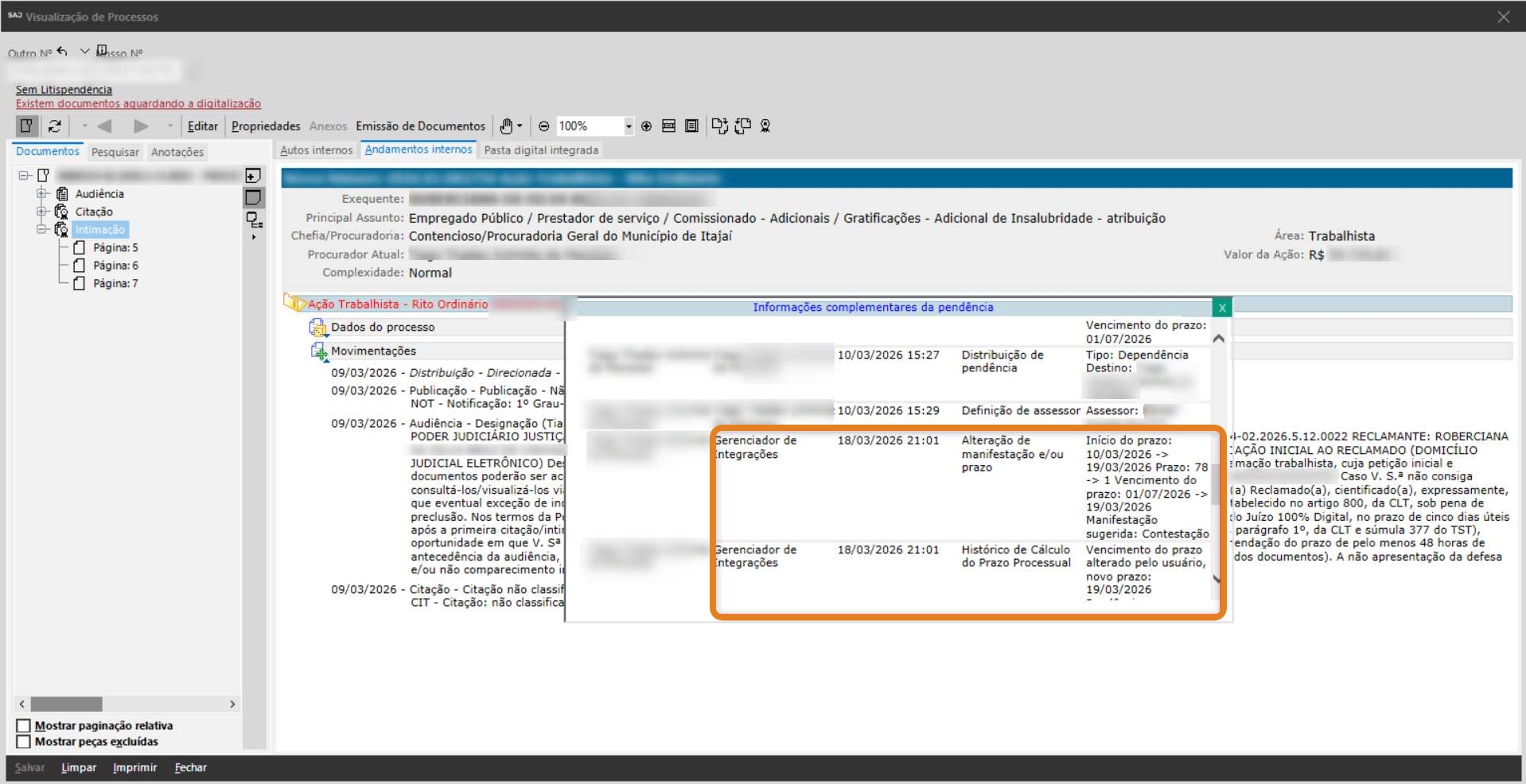Enable Mostrar paginação relativa checkbox
The image size is (1526, 784).
point(24,726)
